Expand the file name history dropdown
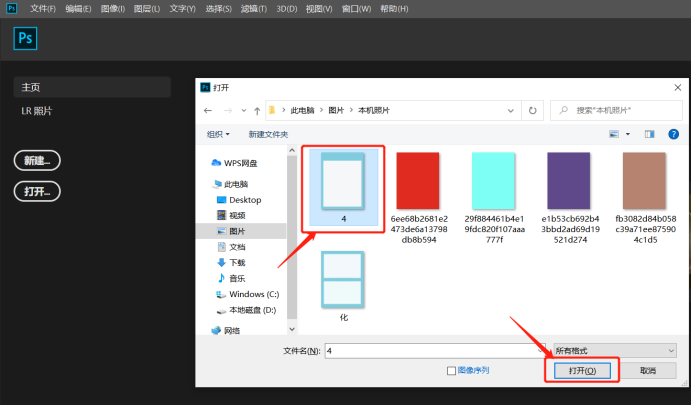 541,351
